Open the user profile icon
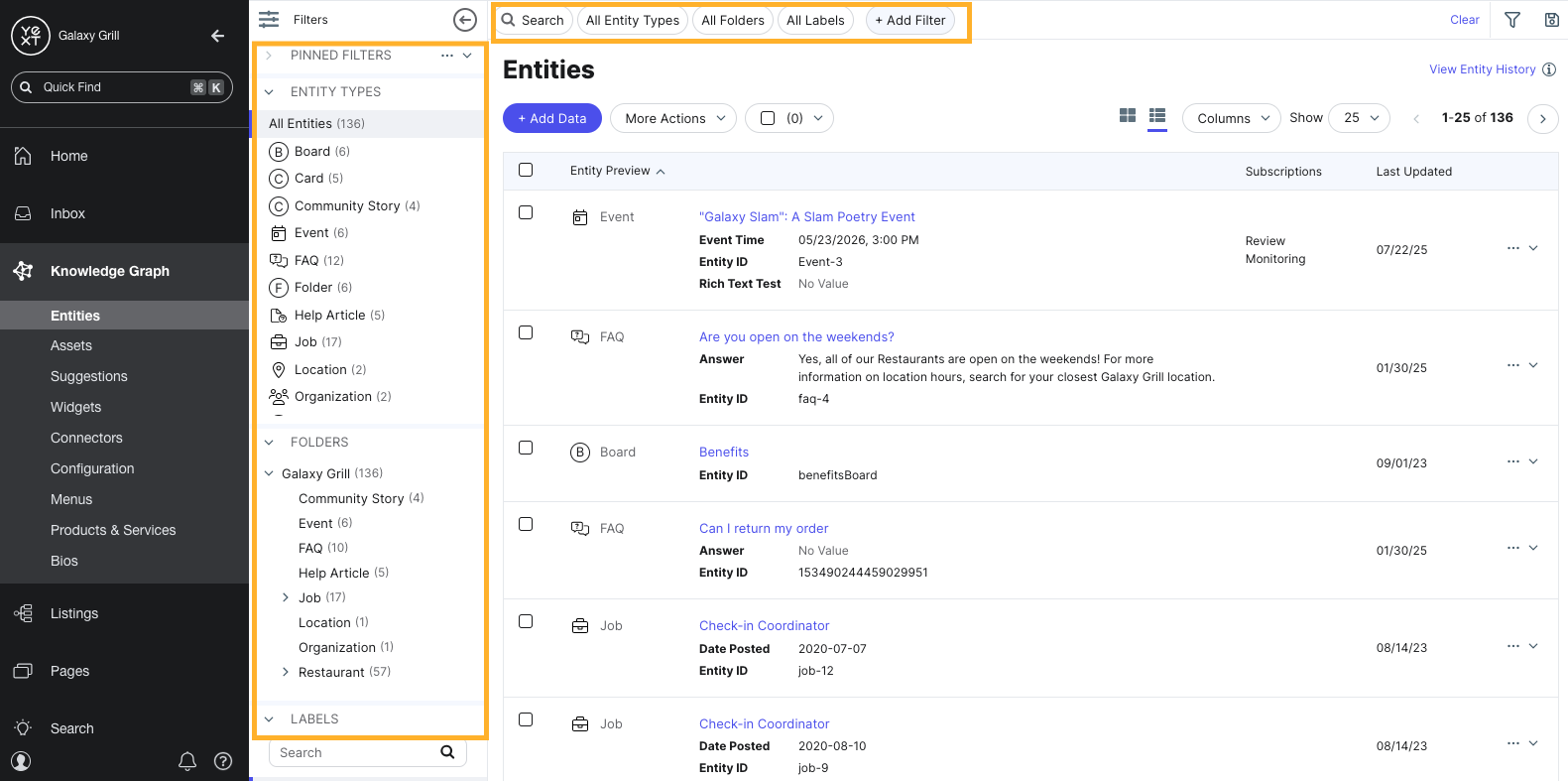1568x781 pixels. [22, 761]
